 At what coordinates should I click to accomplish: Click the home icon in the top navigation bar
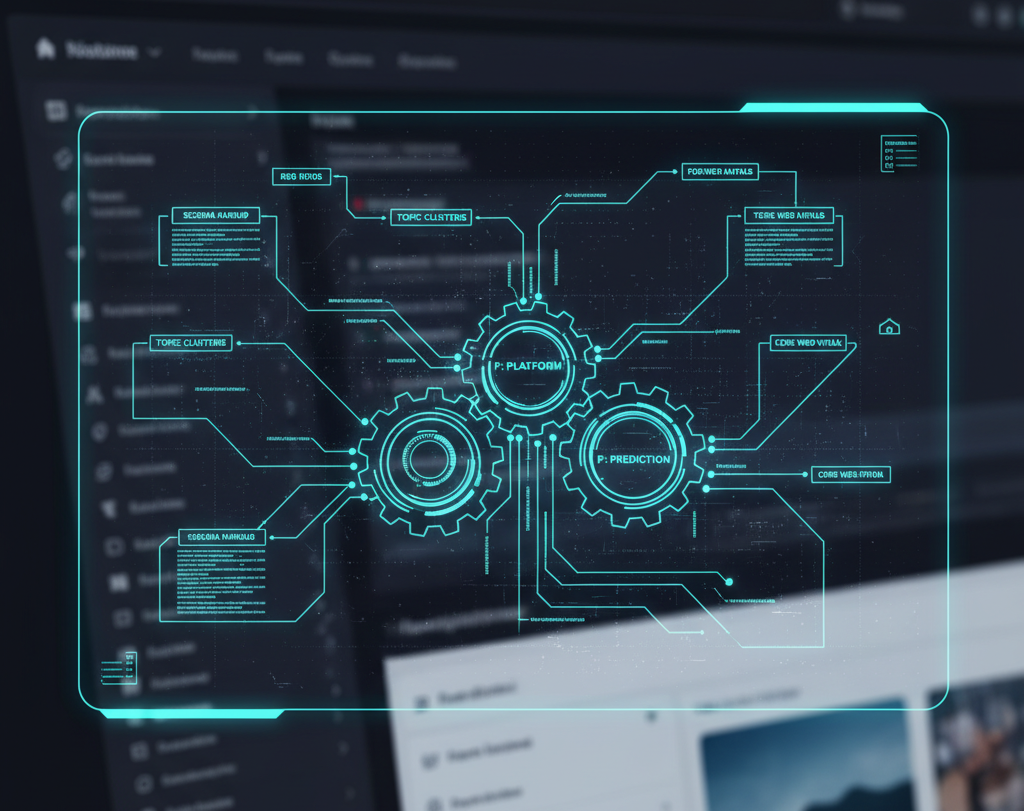click(45, 49)
